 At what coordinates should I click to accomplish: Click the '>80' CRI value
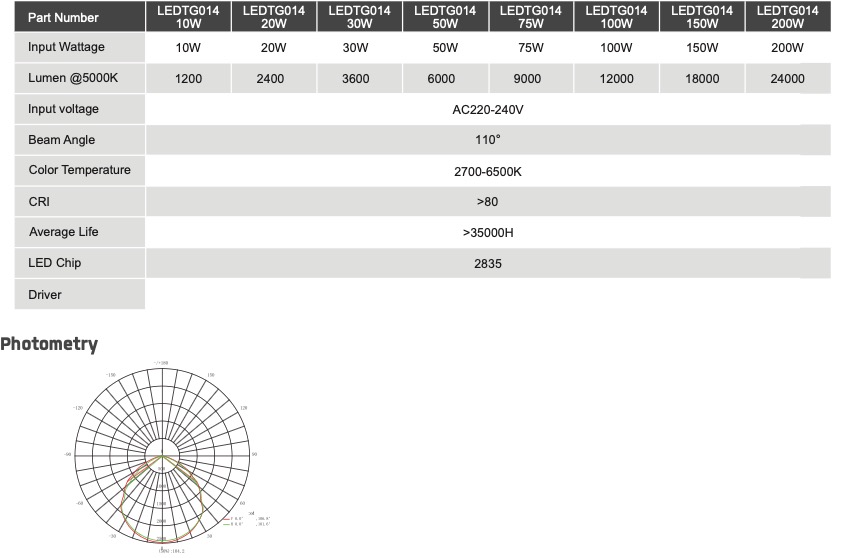pyautogui.click(x=488, y=202)
